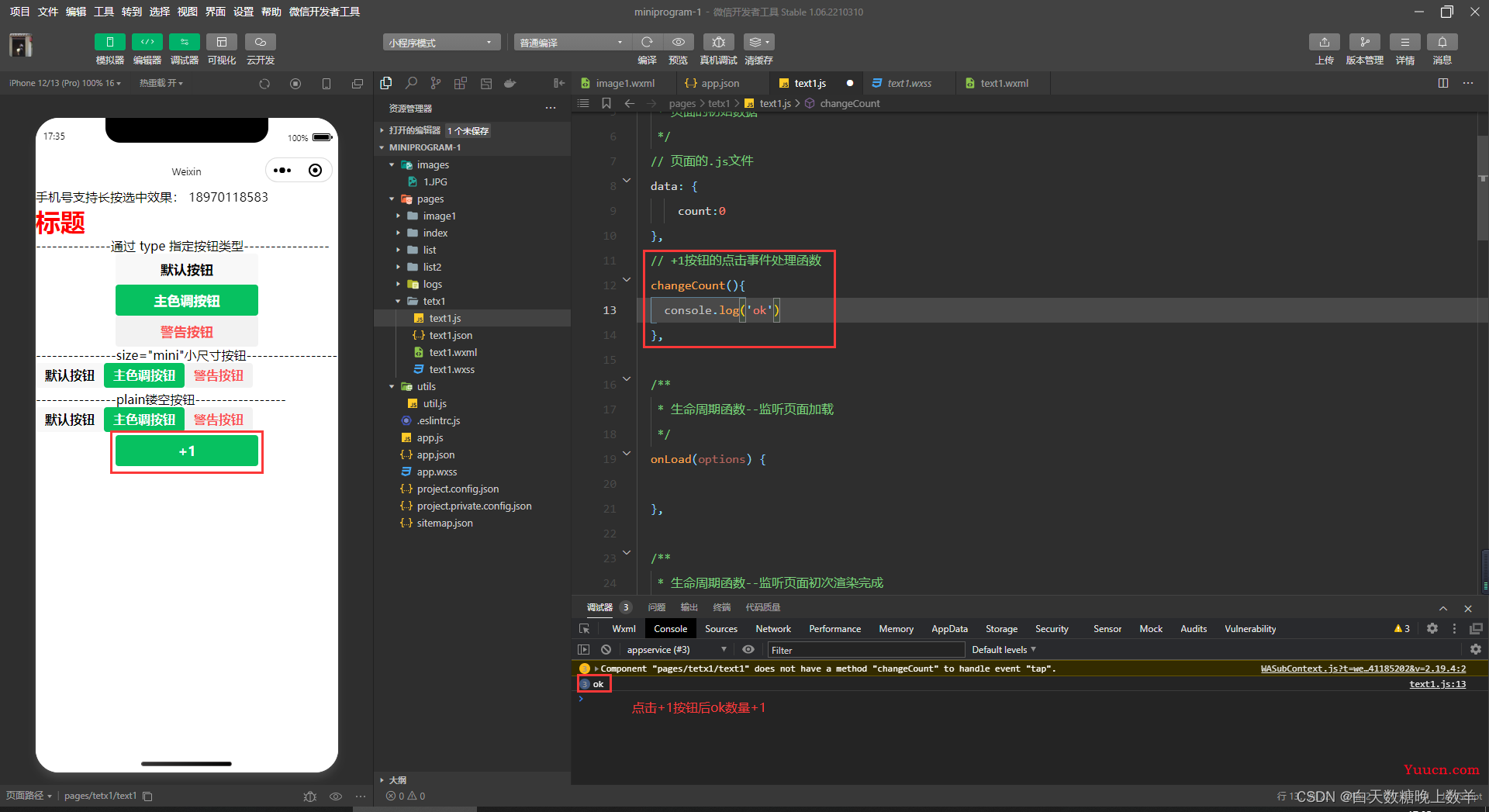Fold the data block at line 8
This screenshot has height=812, width=1489.
(627, 181)
